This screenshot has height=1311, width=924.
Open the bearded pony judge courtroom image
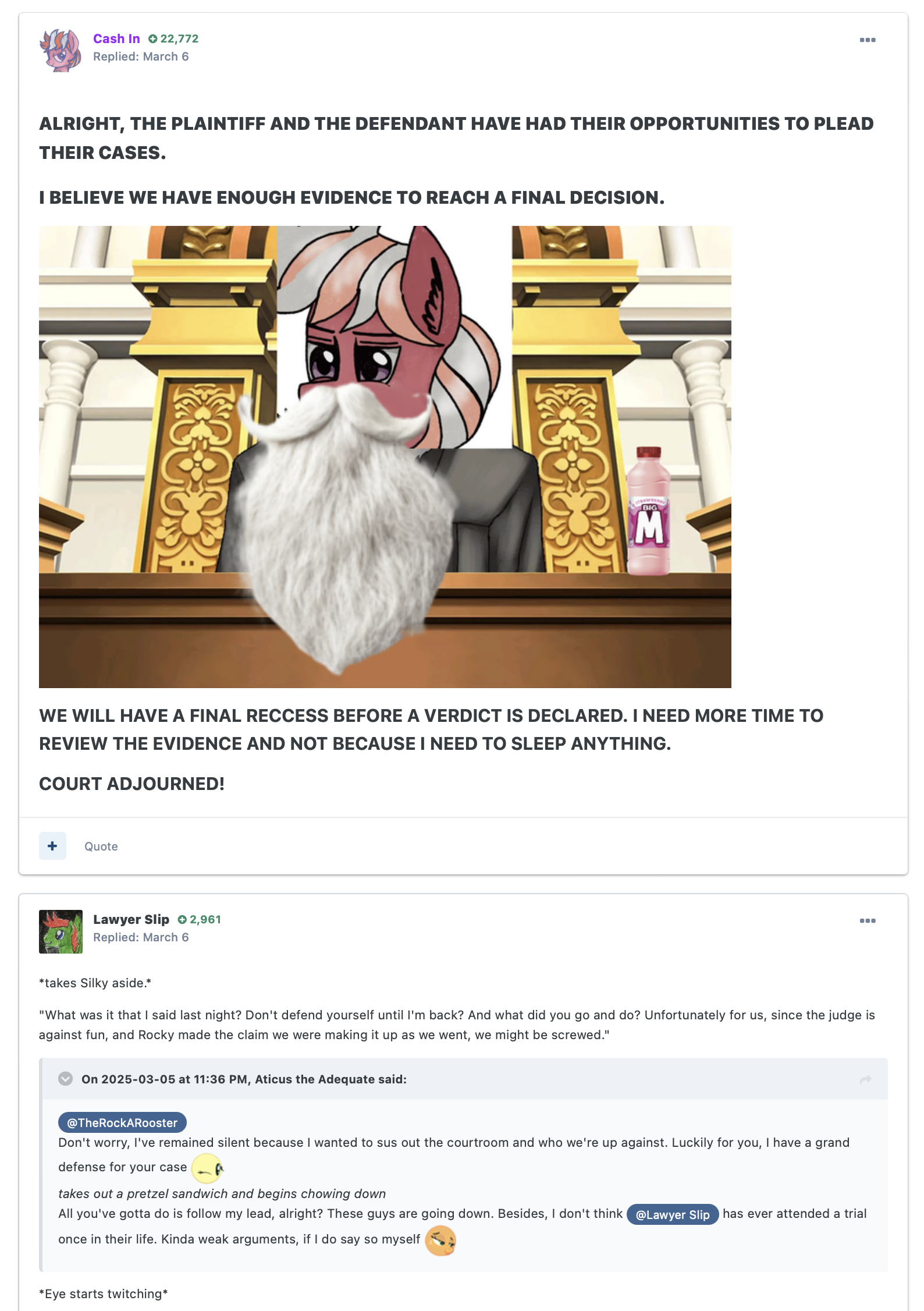coord(385,457)
